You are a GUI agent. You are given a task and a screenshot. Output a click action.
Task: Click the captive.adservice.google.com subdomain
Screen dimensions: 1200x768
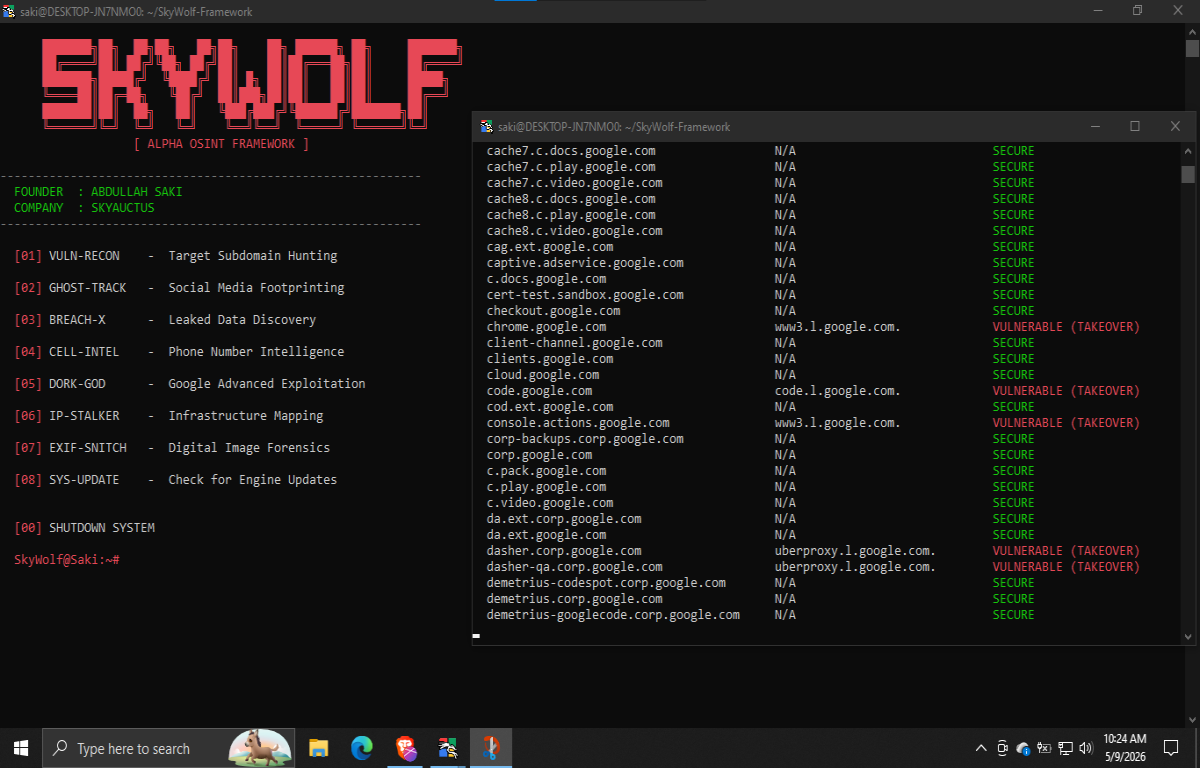coord(585,263)
